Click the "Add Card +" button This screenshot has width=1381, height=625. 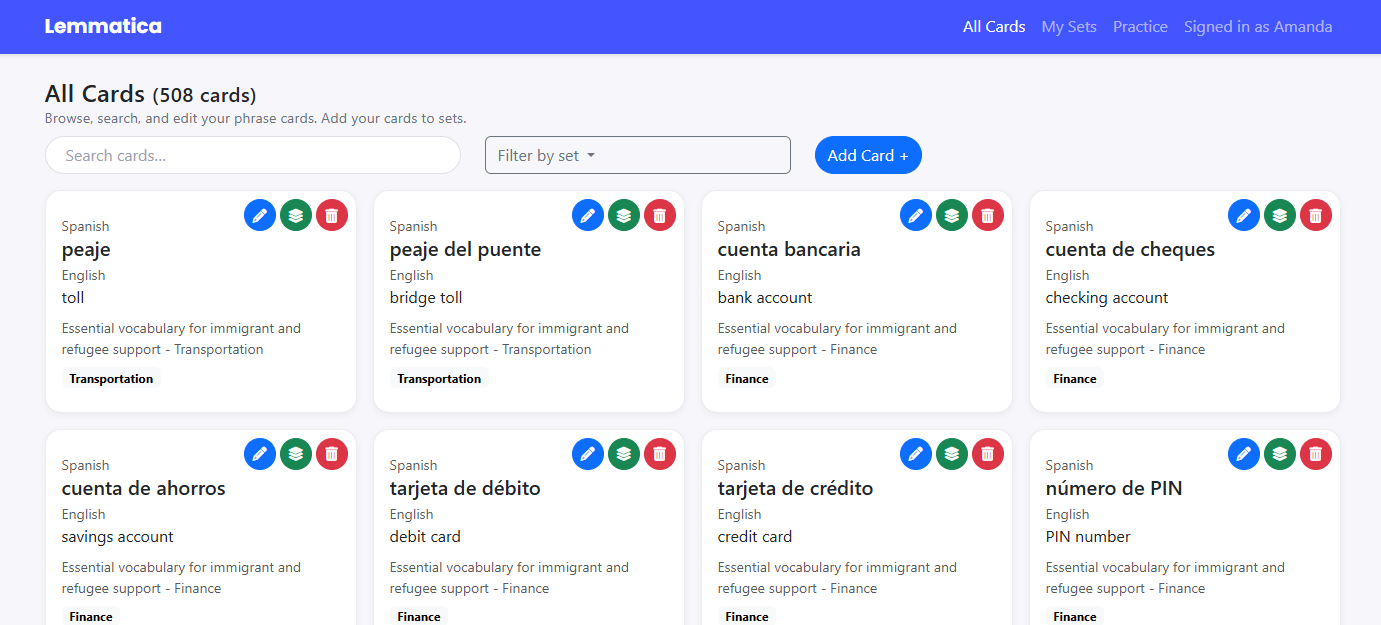(868, 155)
